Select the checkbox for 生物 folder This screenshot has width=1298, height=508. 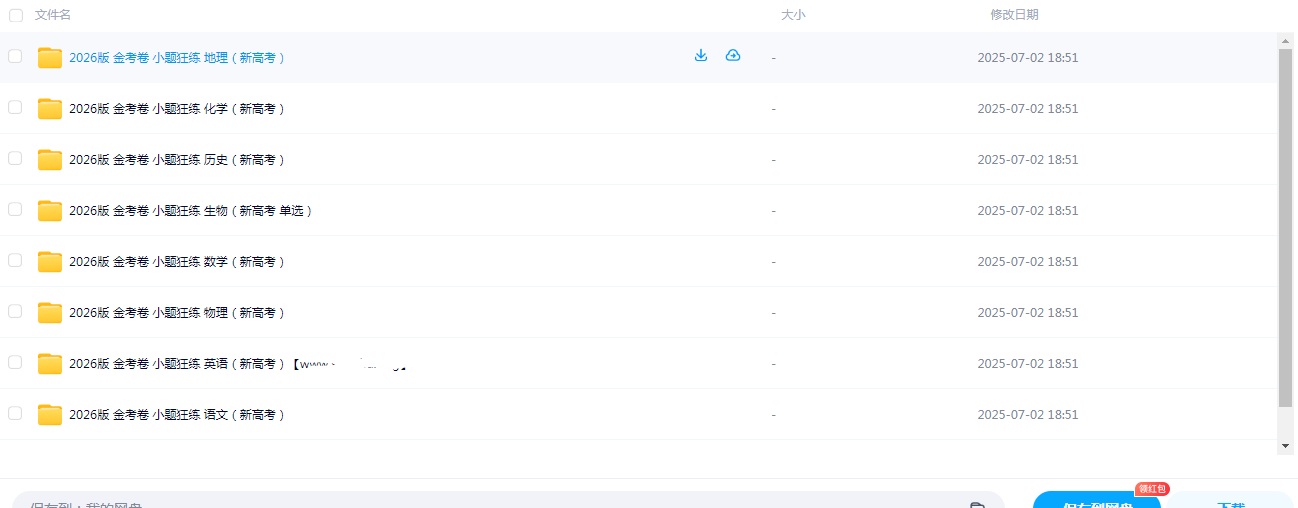pyautogui.click(x=15, y=209)
